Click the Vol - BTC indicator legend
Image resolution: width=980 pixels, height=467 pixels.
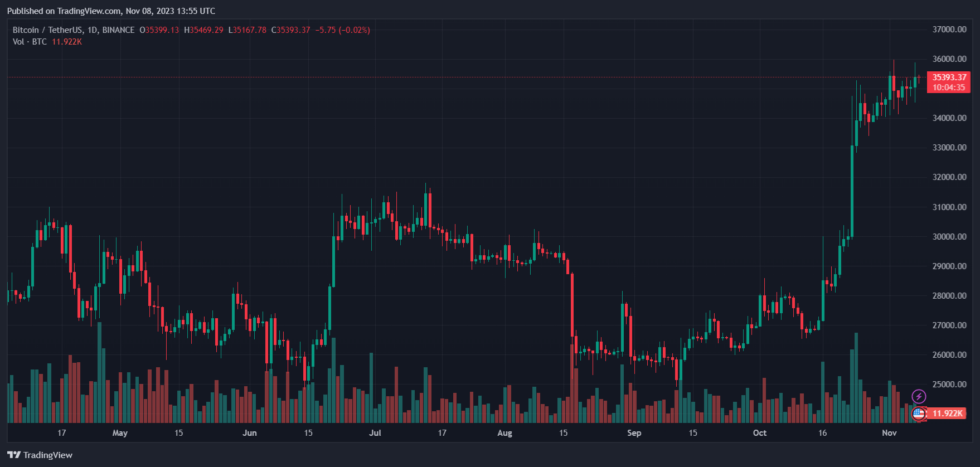[28, 41]
